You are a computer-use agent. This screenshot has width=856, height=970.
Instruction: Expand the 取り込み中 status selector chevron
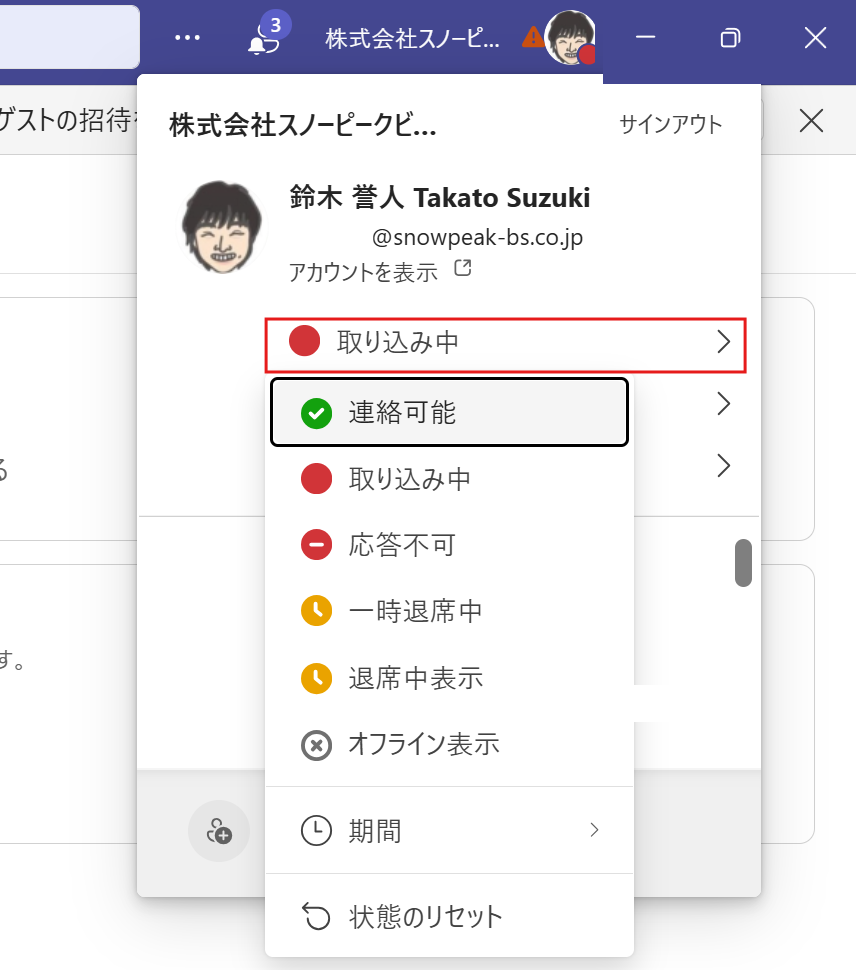[724, 343]
